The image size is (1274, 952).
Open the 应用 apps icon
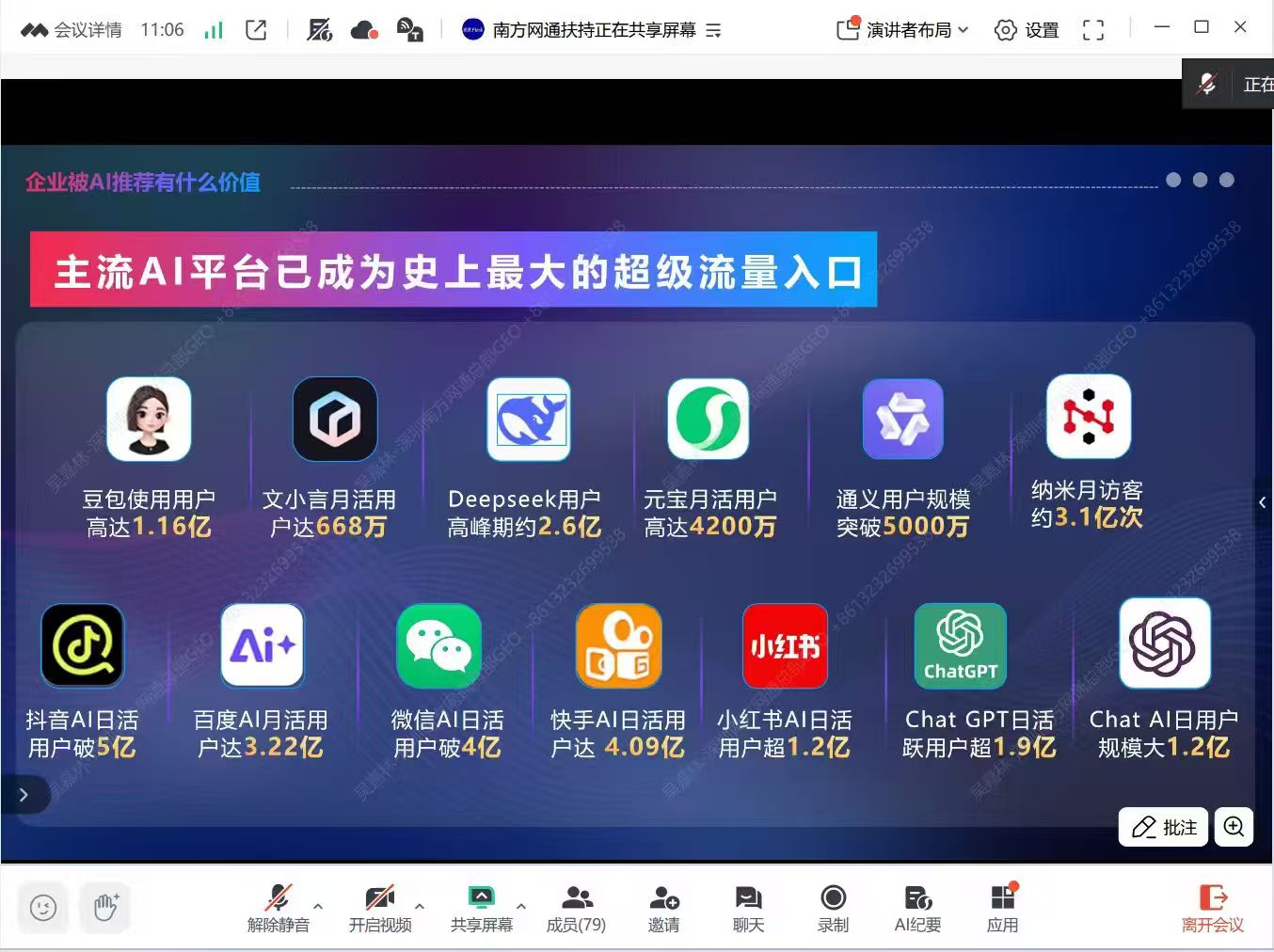click(x=1002, y=908)
